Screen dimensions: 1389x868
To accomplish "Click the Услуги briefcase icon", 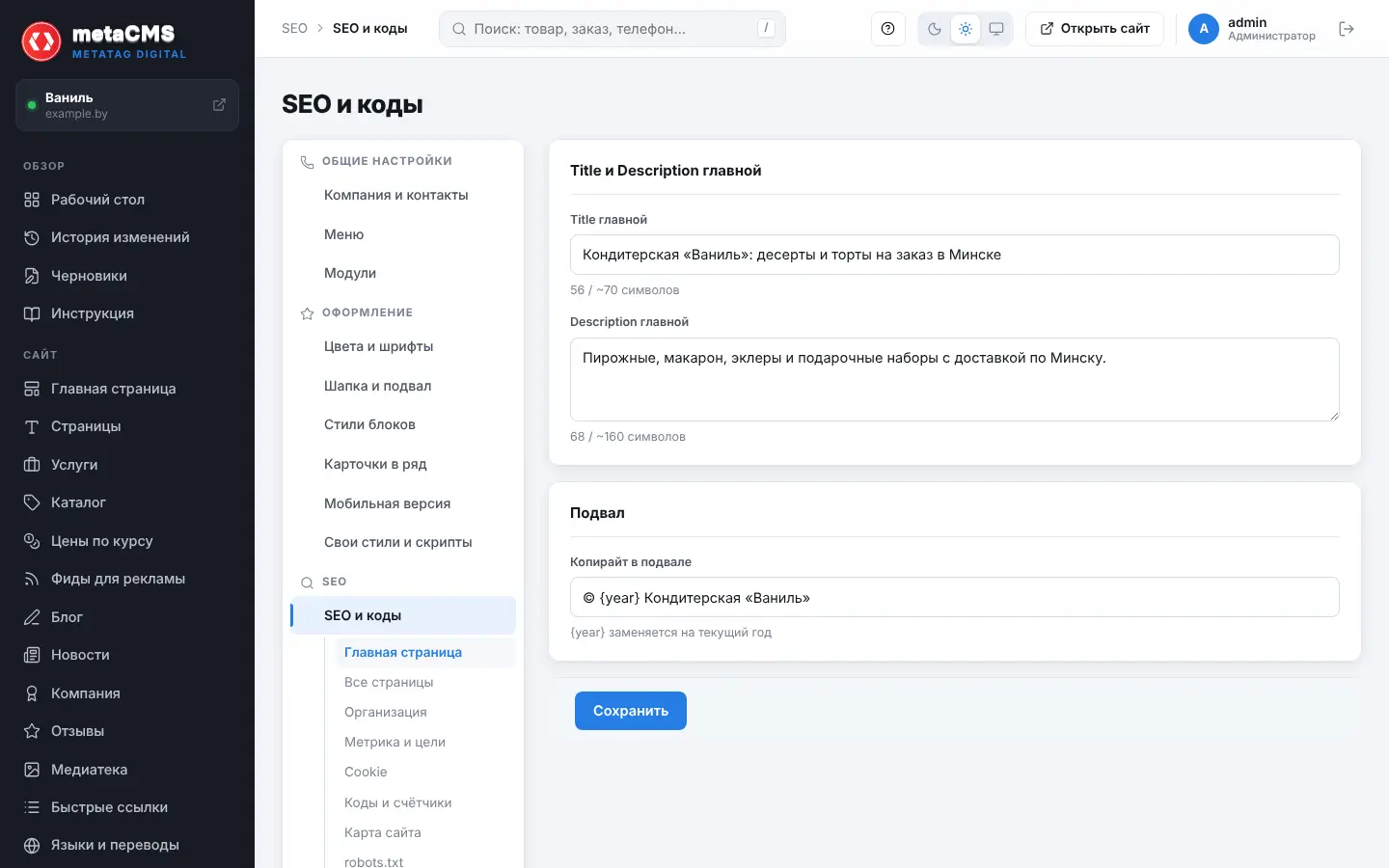I will [32, 465].
